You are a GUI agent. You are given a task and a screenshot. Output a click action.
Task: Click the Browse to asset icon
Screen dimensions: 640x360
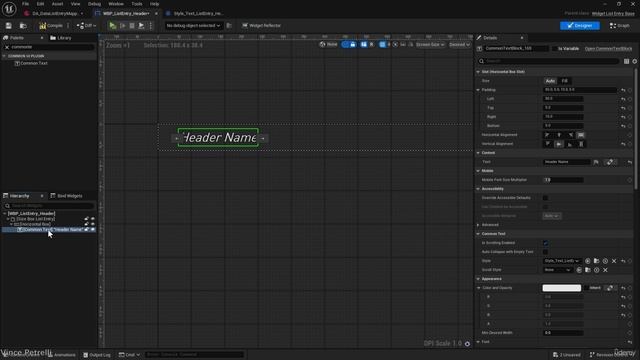tap(23, 26)
